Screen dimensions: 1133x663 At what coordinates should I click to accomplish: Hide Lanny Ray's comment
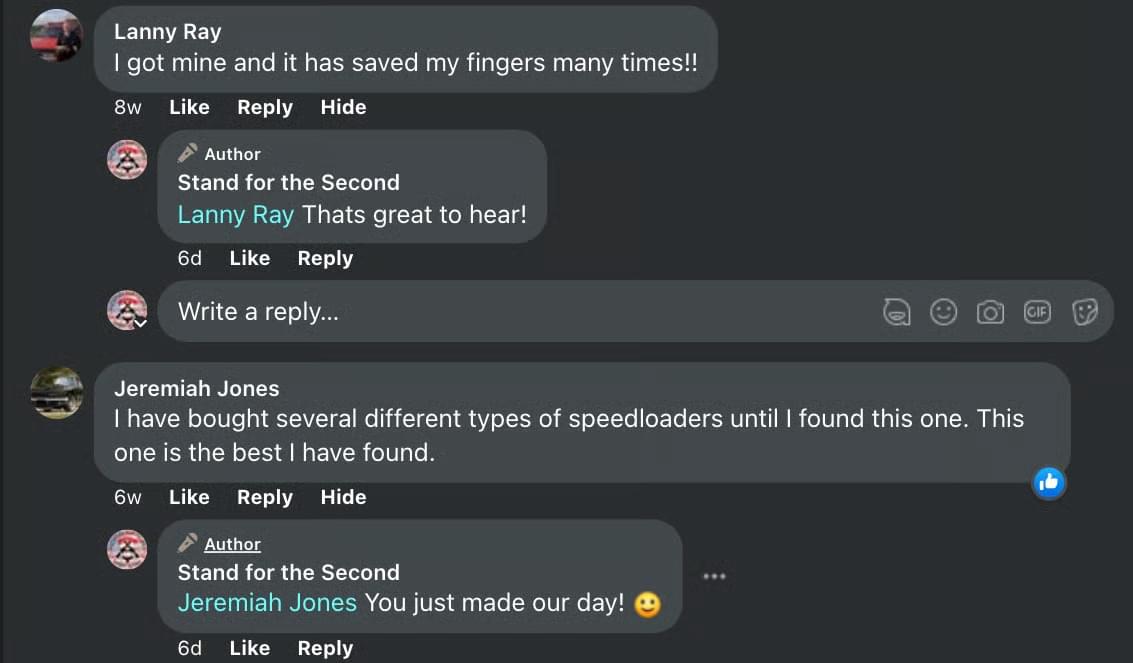(343, 107)
